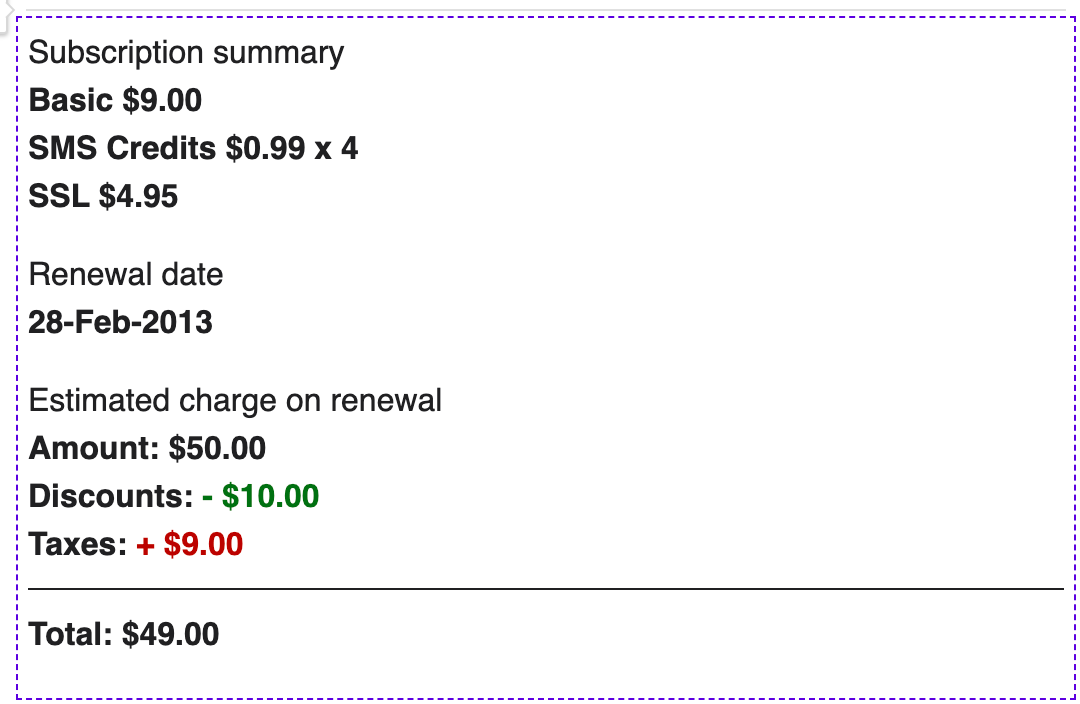
Task: Select the SMS Credits label
Action: 122,148
